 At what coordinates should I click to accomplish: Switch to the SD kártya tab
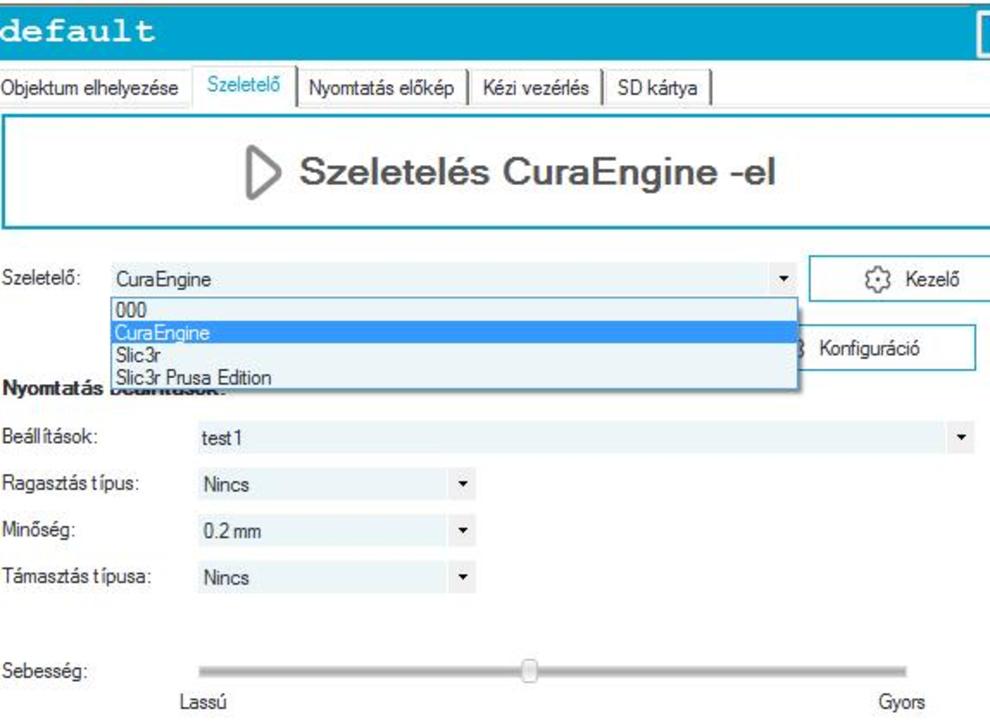click(657, 88)
